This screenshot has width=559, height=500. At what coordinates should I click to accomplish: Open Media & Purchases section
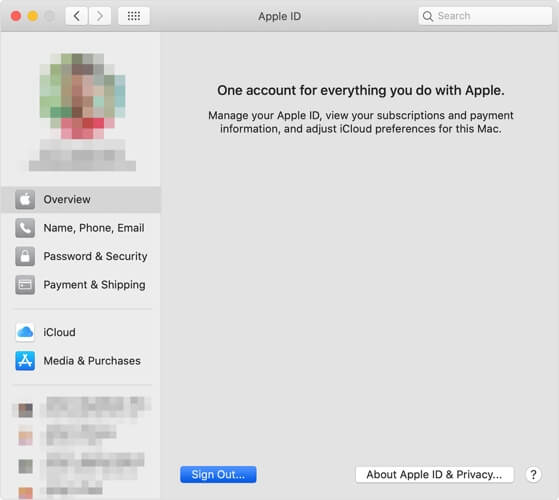tap(81, 361)
